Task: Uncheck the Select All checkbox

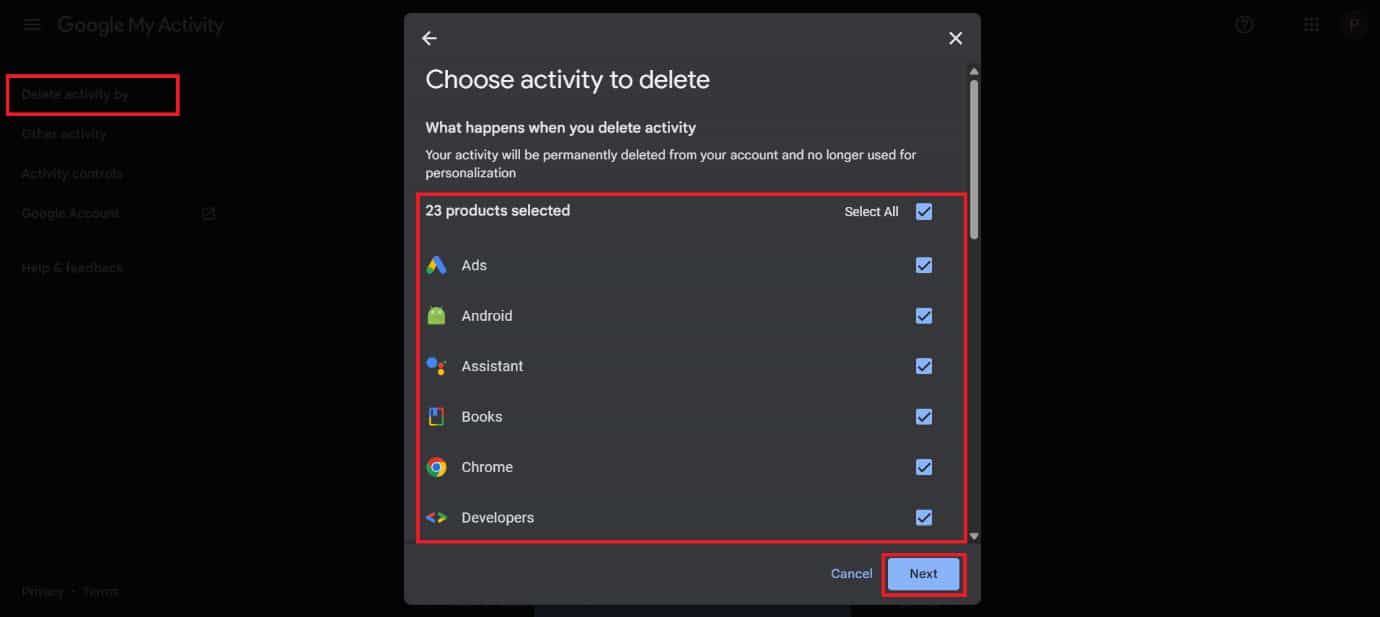Action: click(924, 211)
